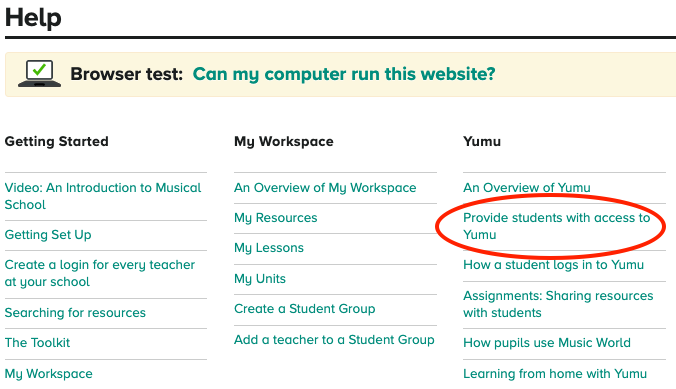Screen dimensions: 676x389
Task: Select The Toolkit help link
Action: click(37, 342)
